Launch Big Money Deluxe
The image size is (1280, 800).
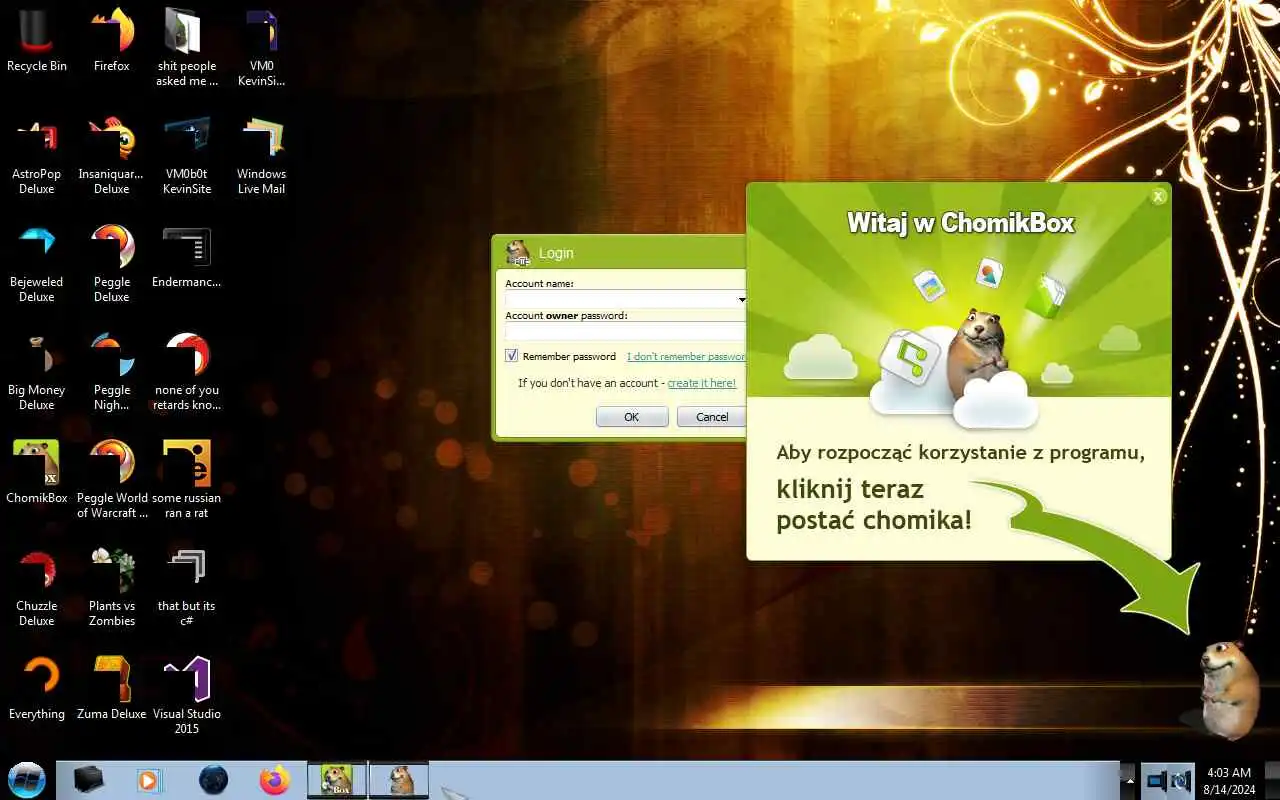tap(37, 371)
